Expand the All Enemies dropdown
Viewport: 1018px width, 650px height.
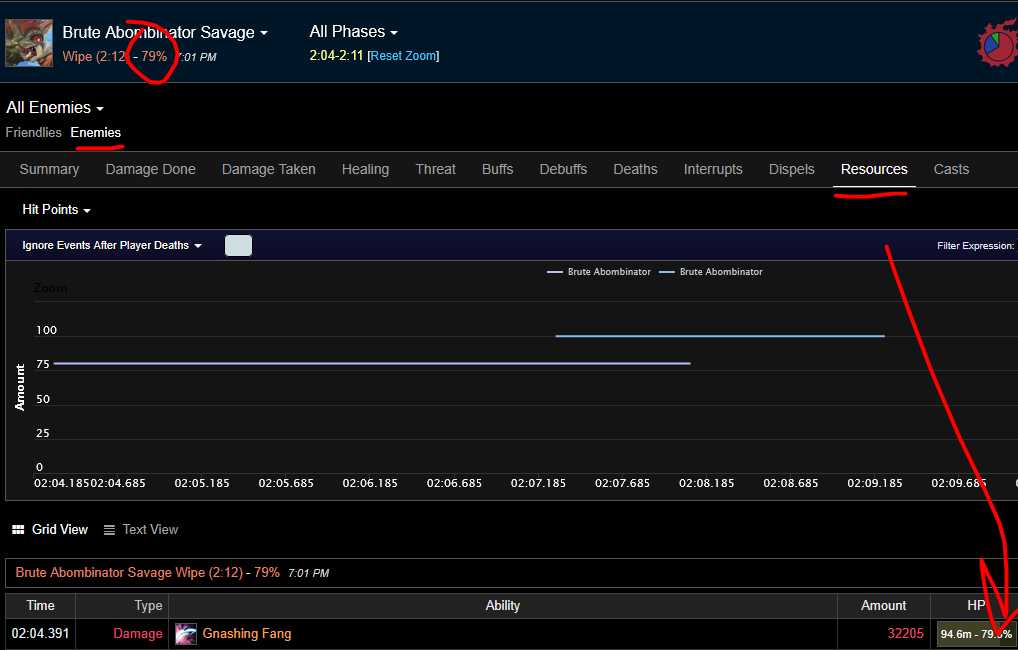pos(55,107)
